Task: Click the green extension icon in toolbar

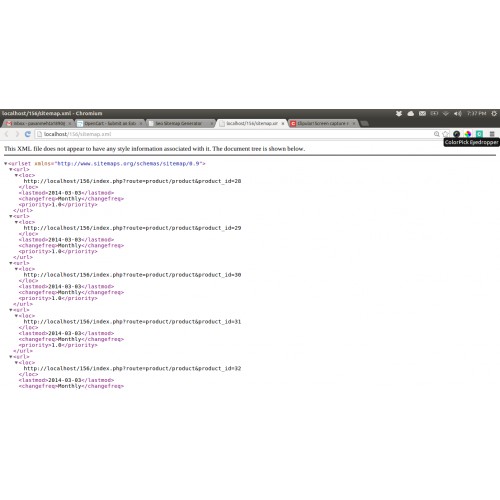Action: click(x=479, y=134)
